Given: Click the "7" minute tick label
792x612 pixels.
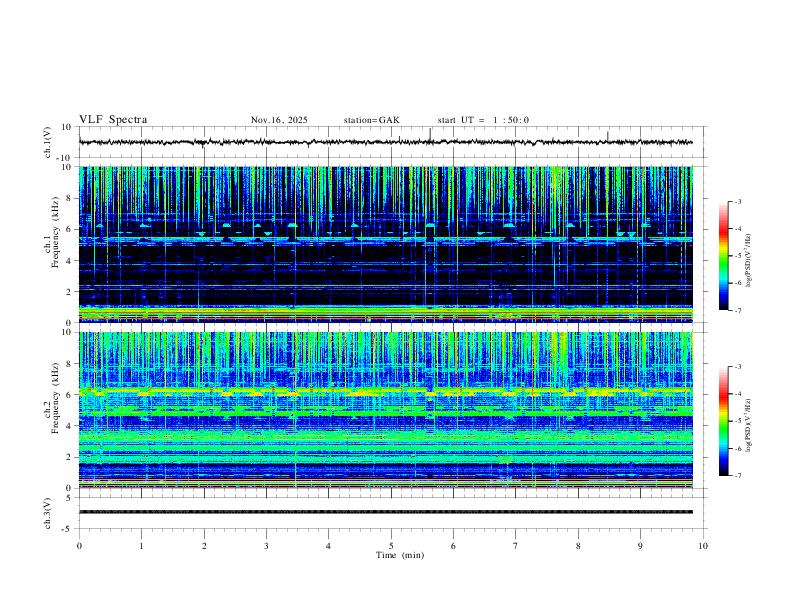Looking at the screenshot, I should coord(516,546).
